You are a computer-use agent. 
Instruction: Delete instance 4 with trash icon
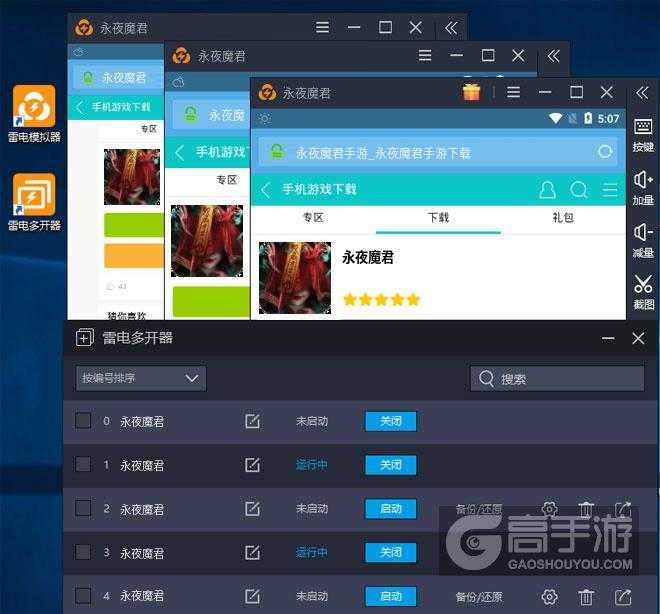click(x=586, y=597)
